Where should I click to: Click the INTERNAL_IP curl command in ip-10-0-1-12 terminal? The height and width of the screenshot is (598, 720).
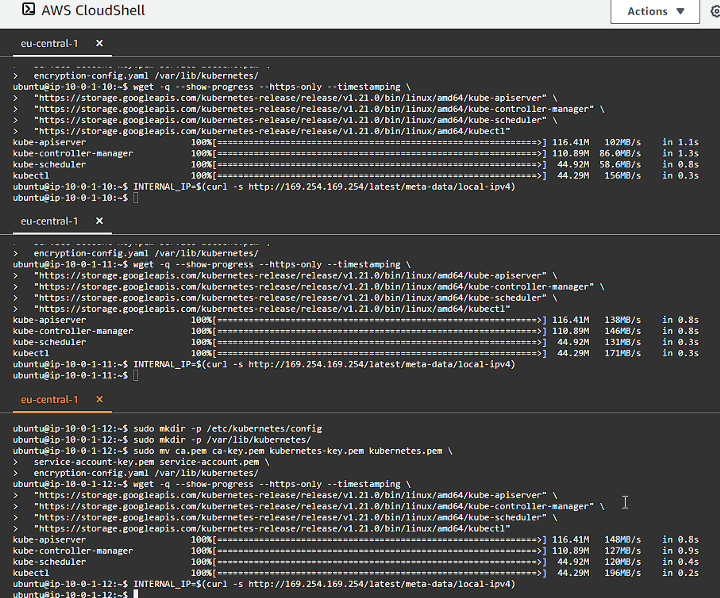[x=324, y=584]
